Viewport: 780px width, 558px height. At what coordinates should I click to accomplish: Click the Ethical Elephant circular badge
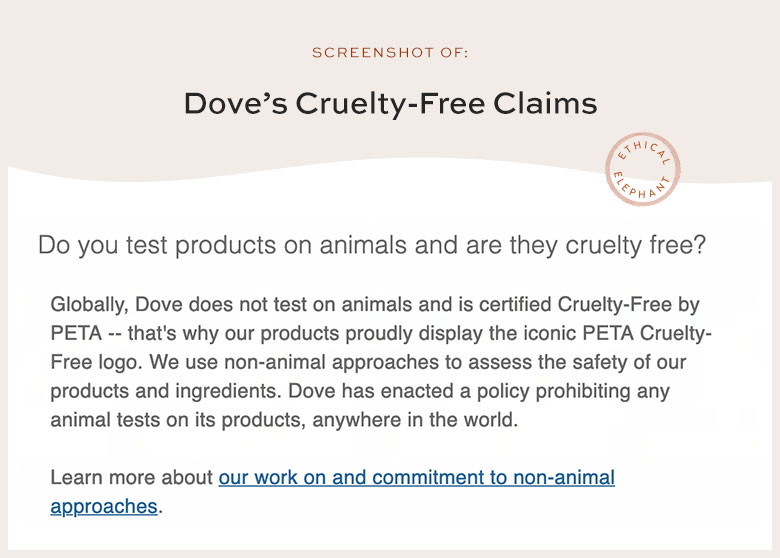[643, 169]
